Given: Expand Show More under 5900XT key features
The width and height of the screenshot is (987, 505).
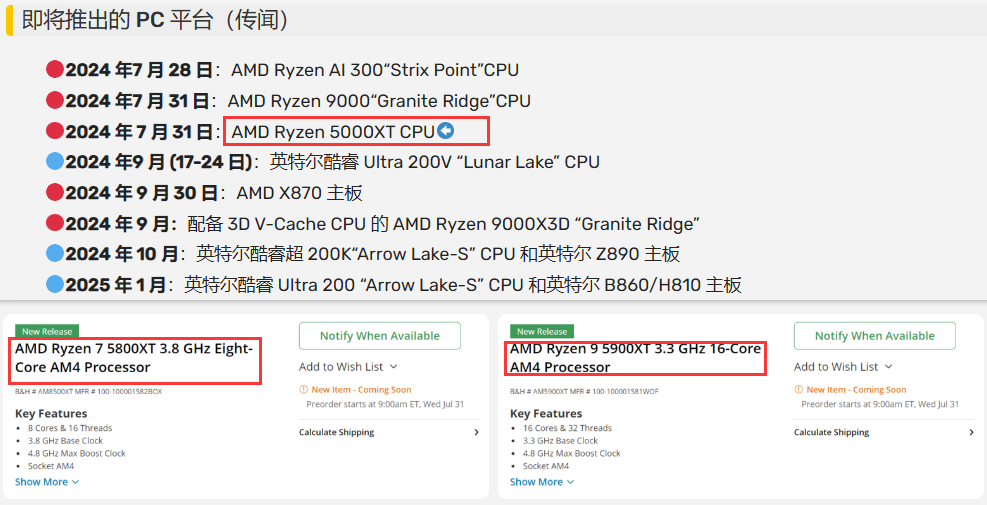Looking at the screenshot, I should [x=542, y=482].
